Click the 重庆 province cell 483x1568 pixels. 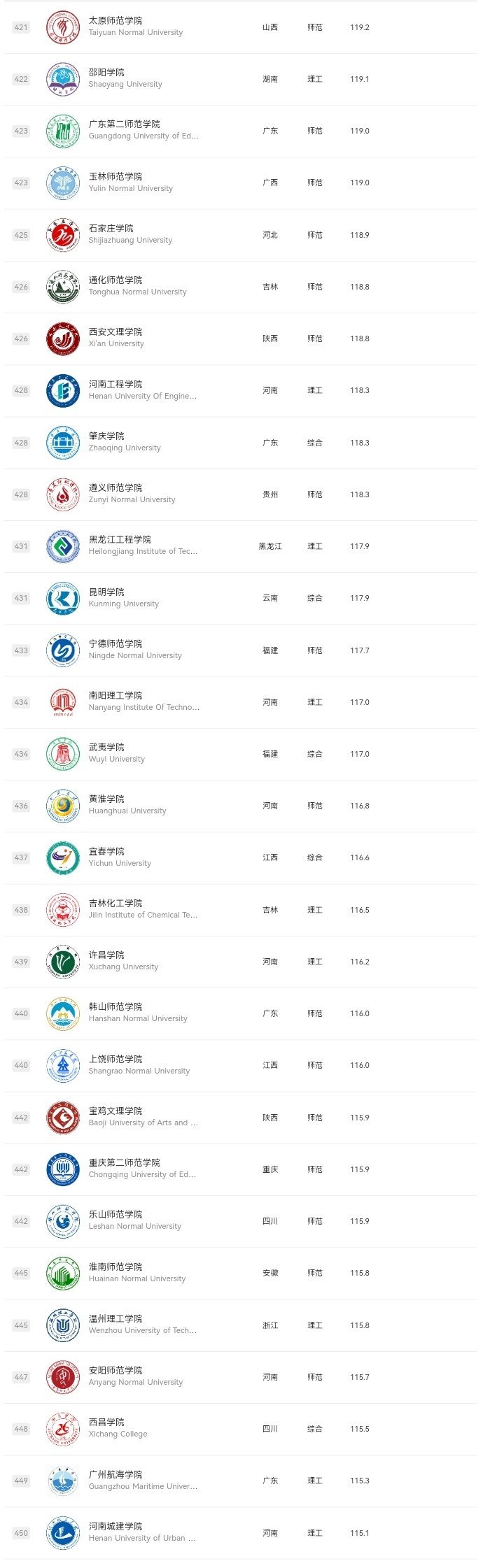270,1169
